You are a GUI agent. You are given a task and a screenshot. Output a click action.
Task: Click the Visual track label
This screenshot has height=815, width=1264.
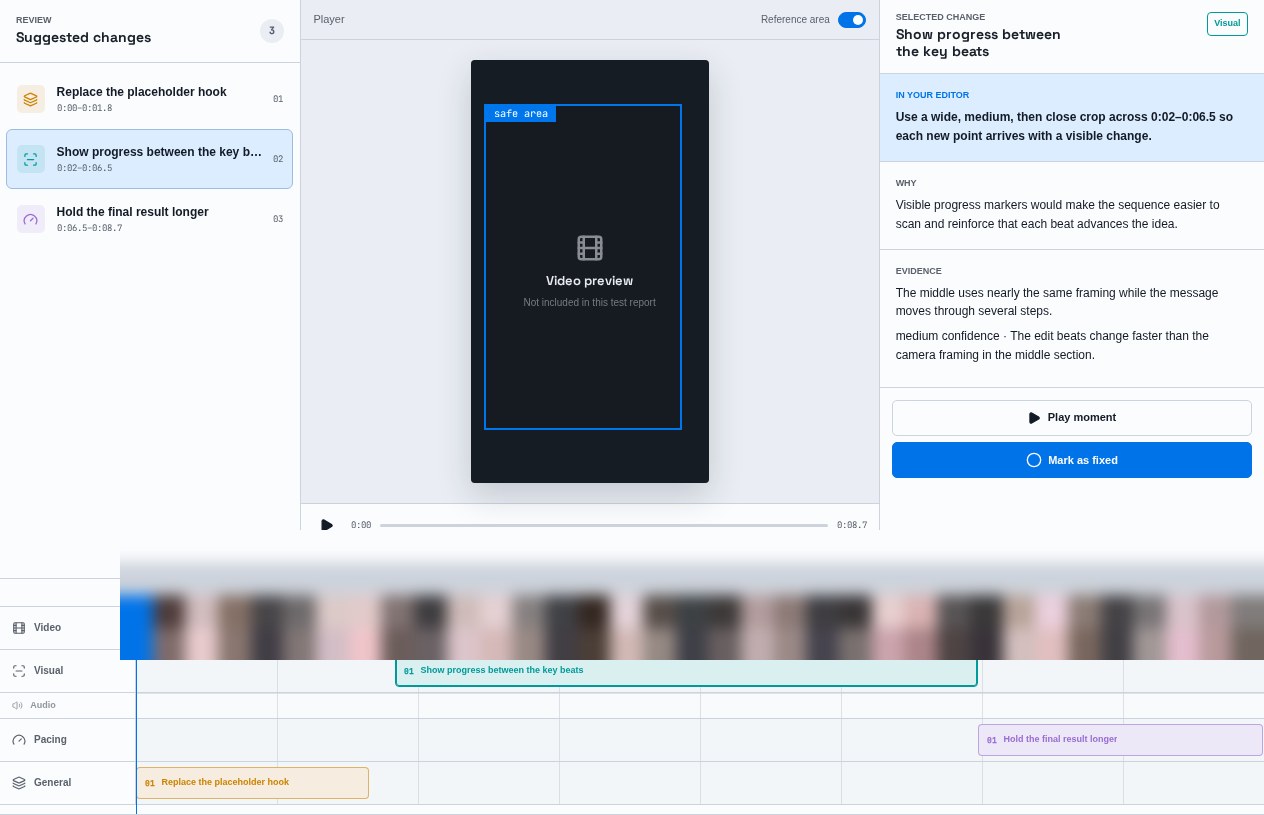coord(48,671)
